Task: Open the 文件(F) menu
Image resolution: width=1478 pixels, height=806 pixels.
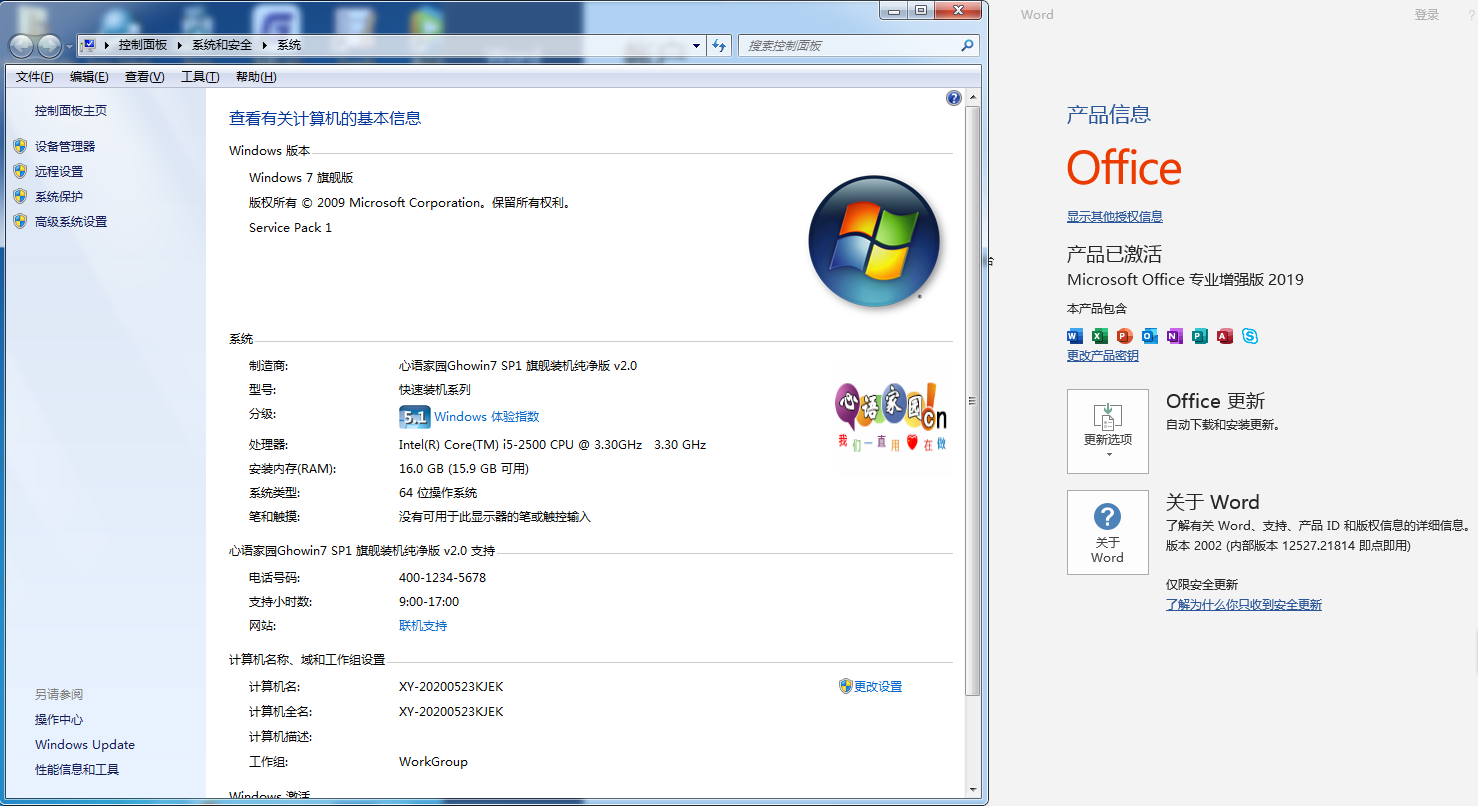Action: pyautogui.click(x=35, y=77)
